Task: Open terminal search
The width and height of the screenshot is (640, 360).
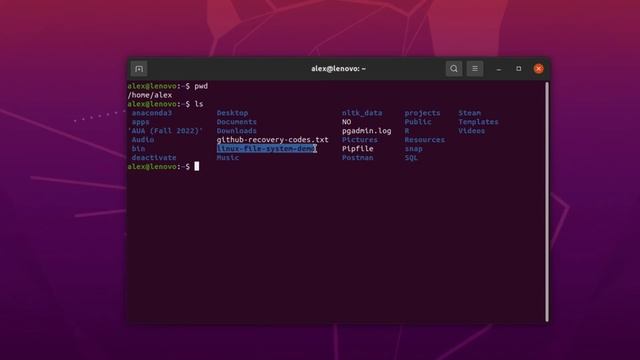Action: pos(453,69)
